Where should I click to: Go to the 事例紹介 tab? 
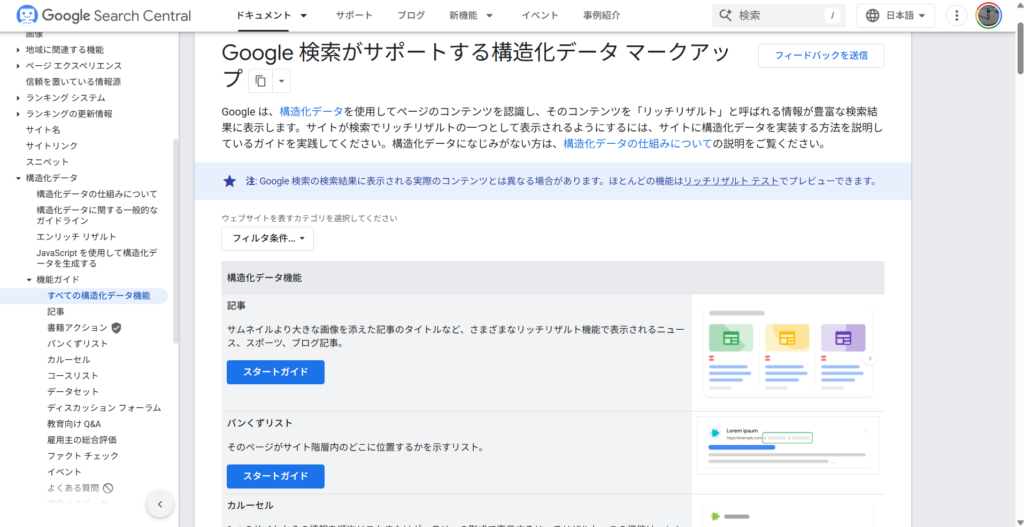(601, 15)
